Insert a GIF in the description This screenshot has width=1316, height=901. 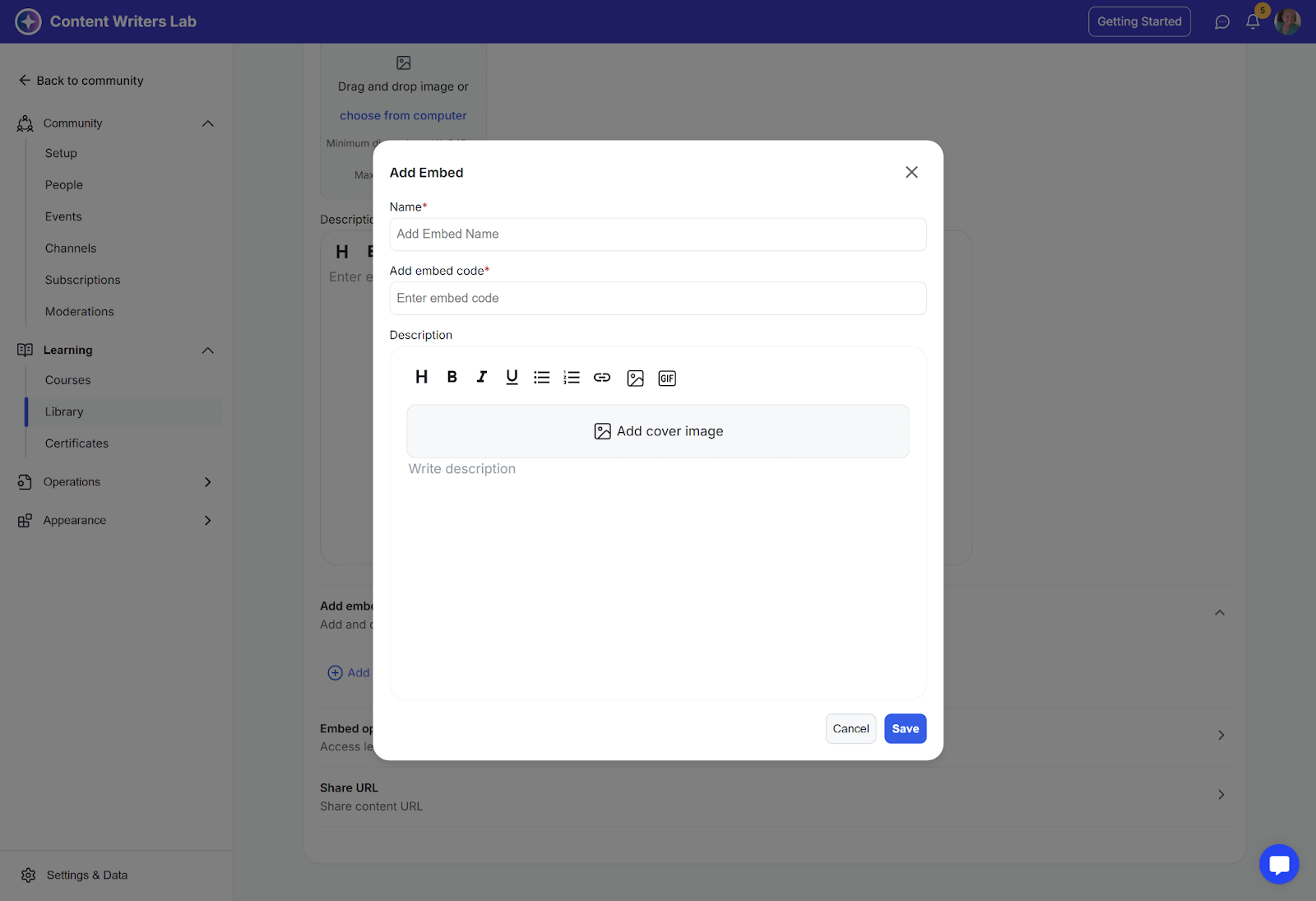(x=667, y=378)
